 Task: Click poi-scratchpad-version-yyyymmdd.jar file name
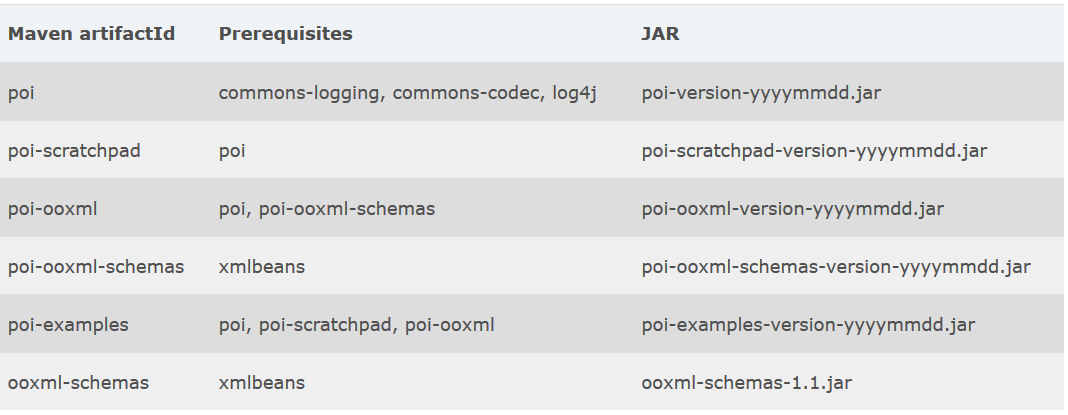(814, 151)
